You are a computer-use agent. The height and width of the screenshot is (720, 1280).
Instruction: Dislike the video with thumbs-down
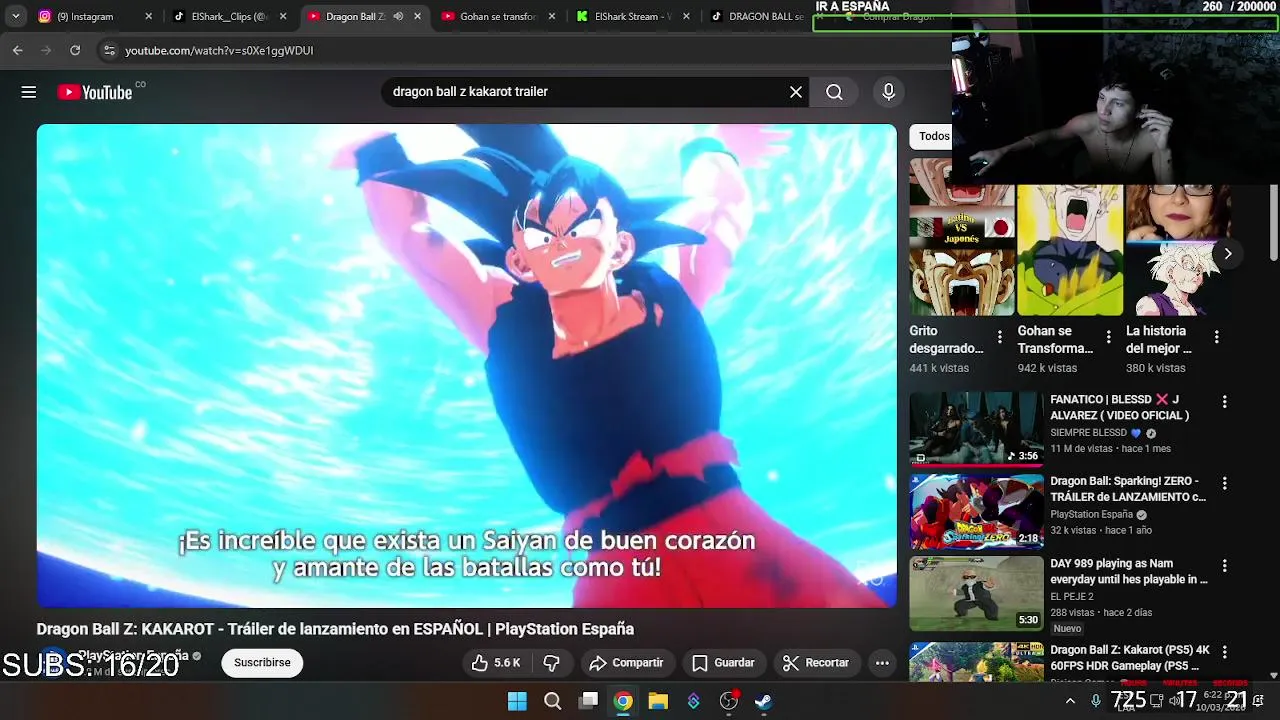point(551,663)
